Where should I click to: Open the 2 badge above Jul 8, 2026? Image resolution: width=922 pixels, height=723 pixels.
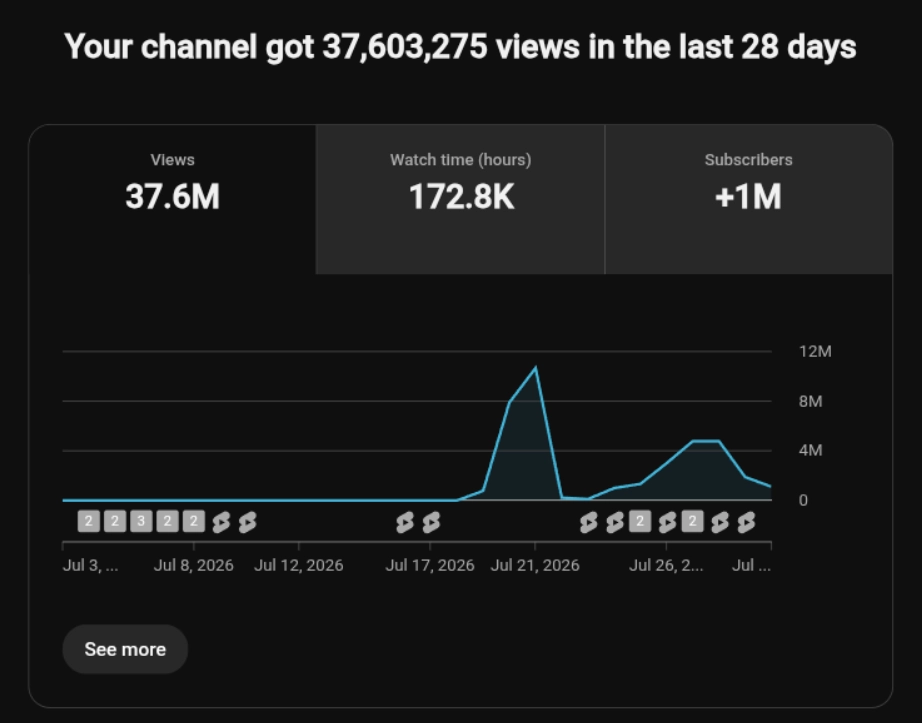coord(193,521)
